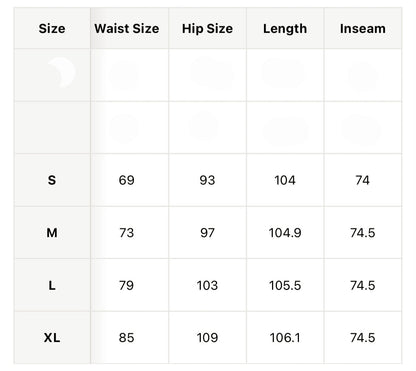
Task: Select the XL size row label
Action: coord(52,338)
